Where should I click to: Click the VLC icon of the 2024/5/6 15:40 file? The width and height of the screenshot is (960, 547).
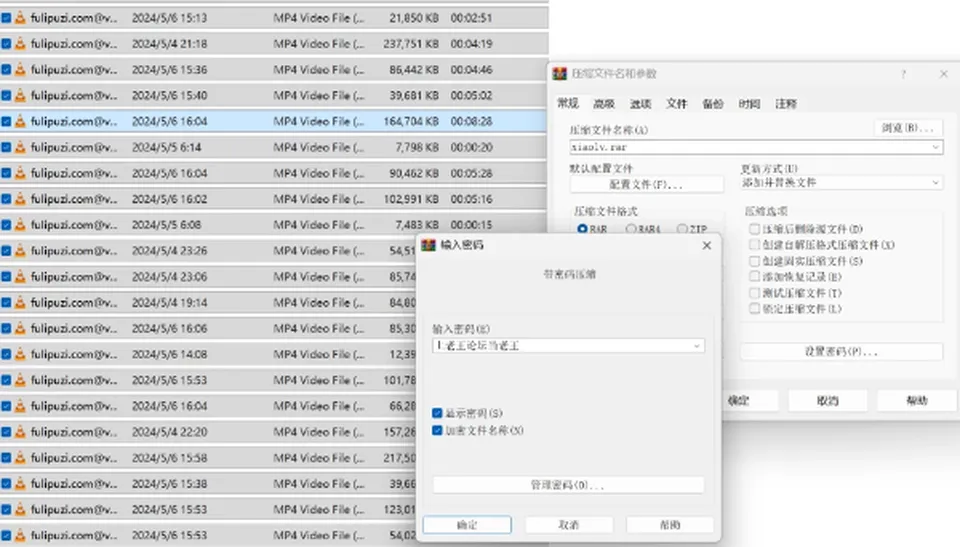click(x=20, y=95)
